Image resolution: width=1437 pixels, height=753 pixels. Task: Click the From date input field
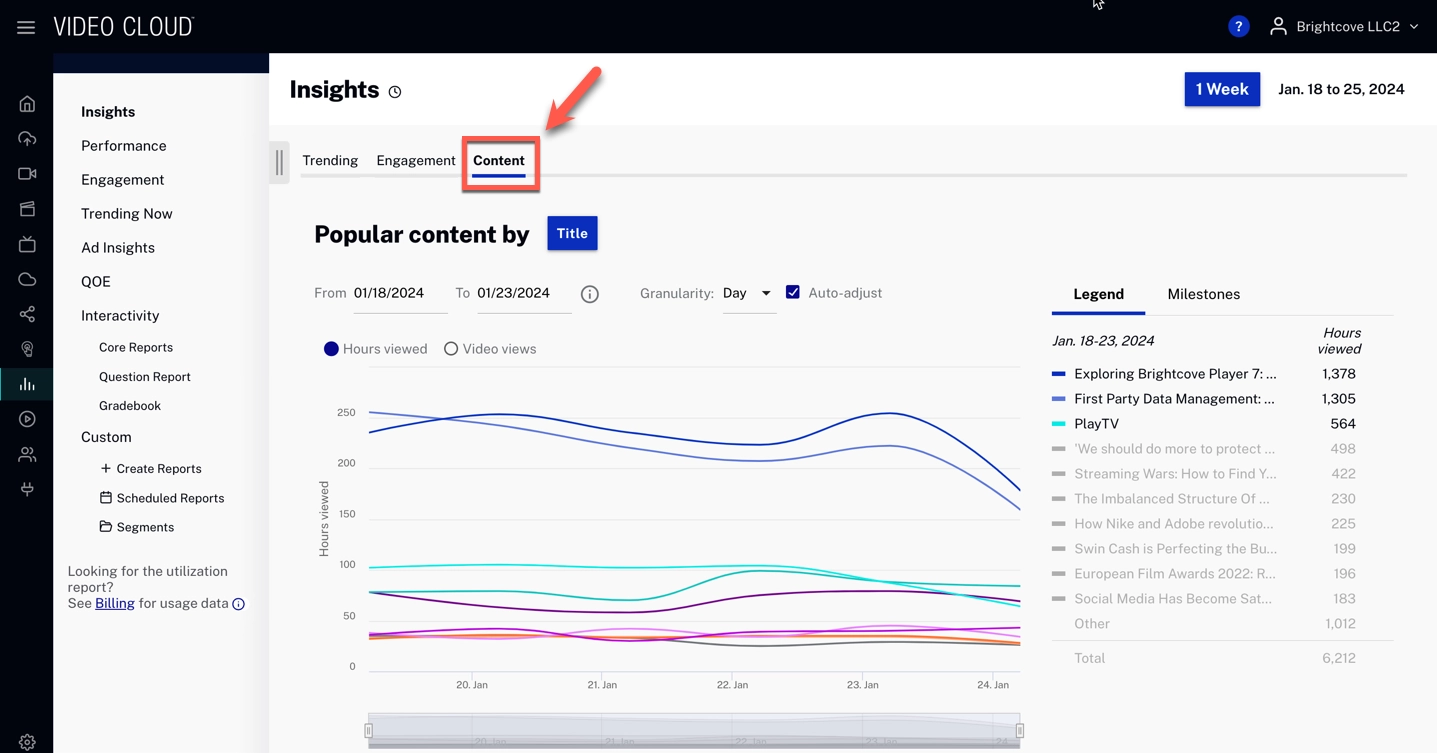click(390, 293)
